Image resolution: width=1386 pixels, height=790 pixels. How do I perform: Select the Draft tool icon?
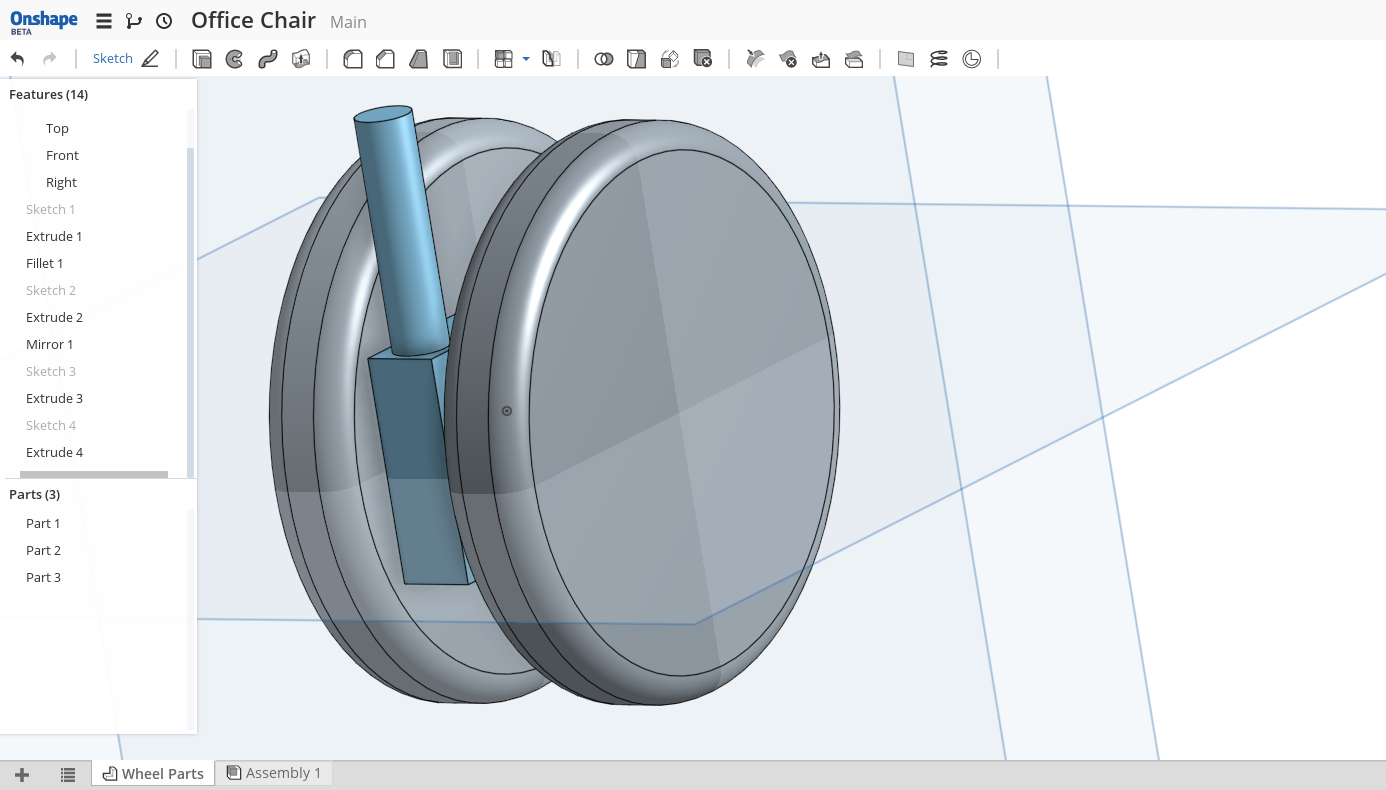click(x=419, y=59)
